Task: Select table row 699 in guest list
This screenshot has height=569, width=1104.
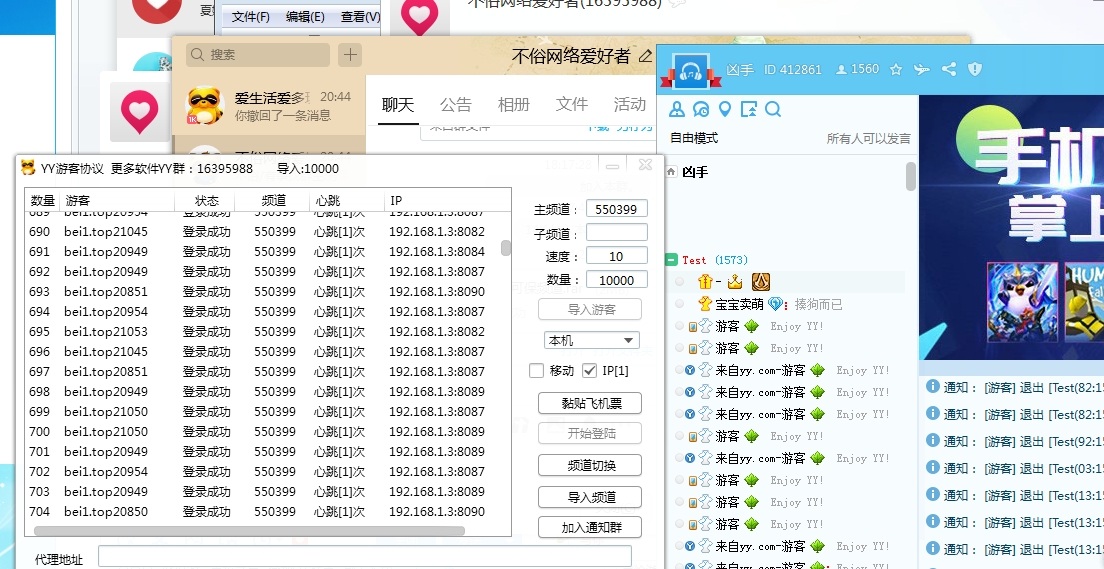Action: click(x=263, y=411)
